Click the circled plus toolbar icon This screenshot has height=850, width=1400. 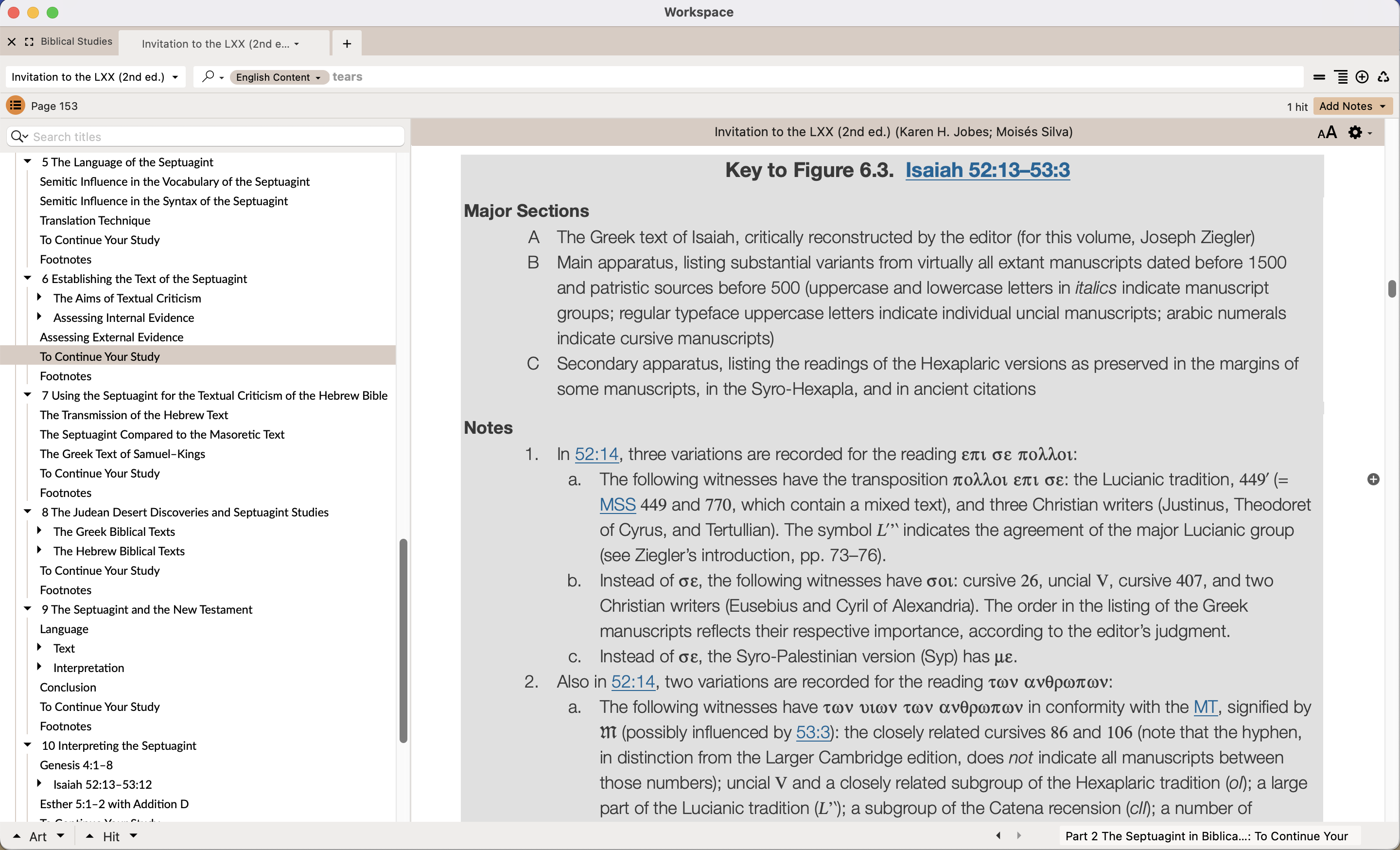coord(1362,77)
